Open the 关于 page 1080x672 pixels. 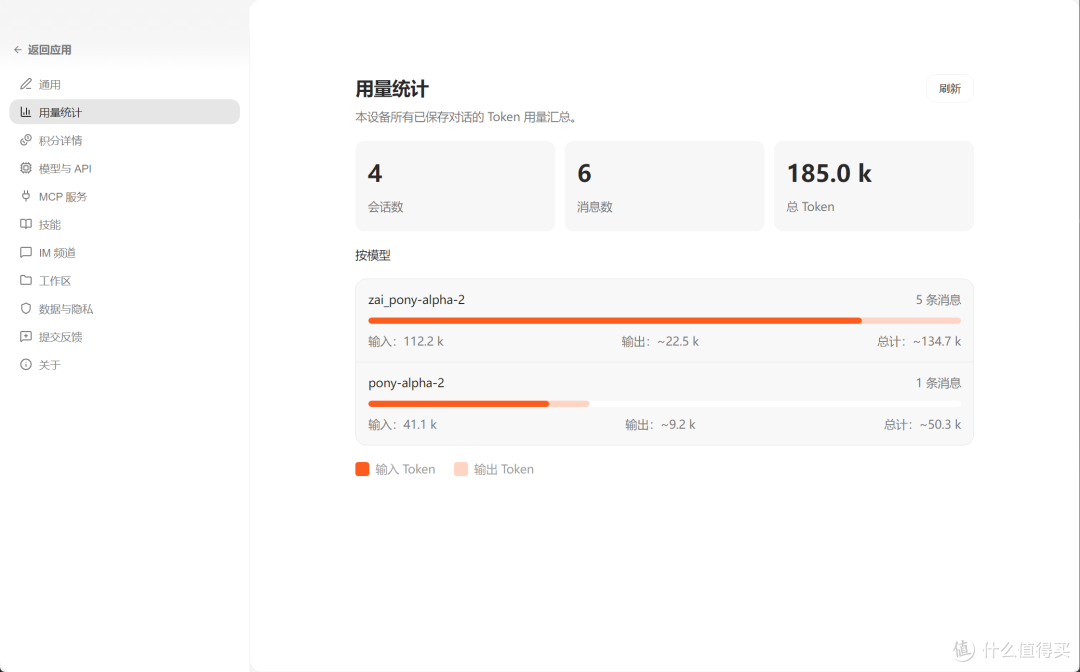(125, 365)
